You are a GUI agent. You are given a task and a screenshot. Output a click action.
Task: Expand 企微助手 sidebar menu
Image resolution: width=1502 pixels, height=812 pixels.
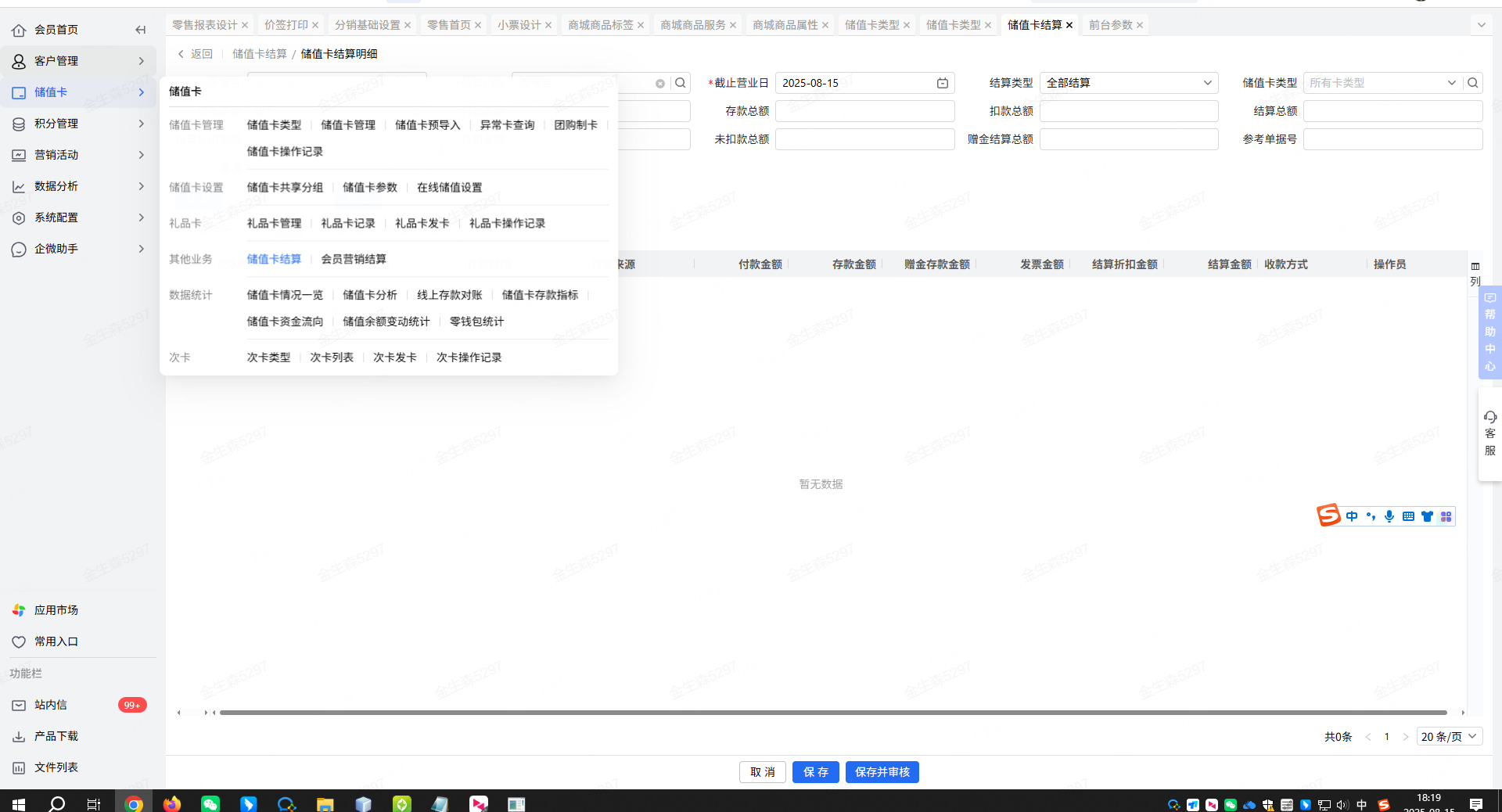click(x=78, y=249)
